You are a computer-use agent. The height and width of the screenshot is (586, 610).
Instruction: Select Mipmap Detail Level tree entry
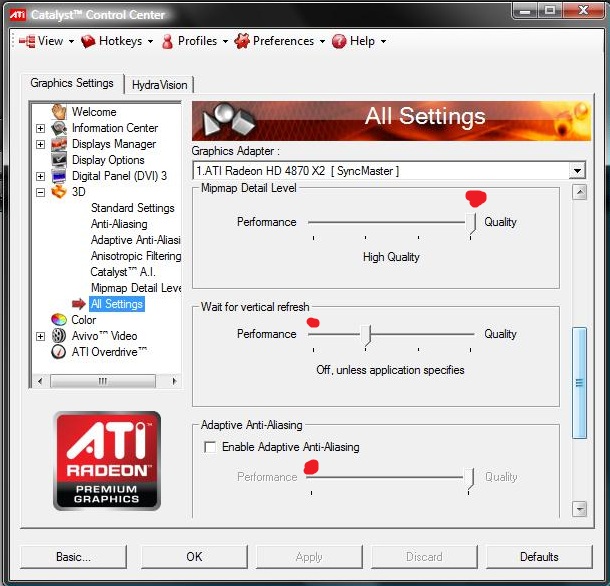point(136,288)
